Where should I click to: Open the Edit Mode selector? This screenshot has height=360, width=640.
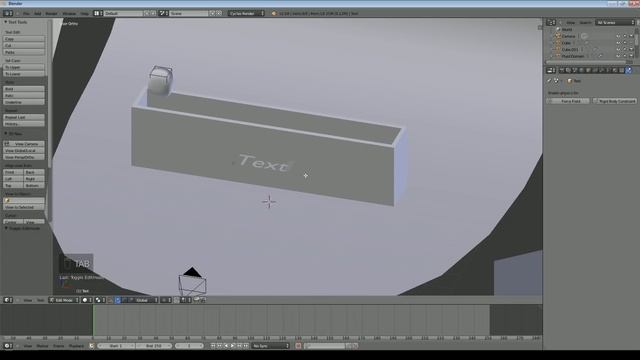coord(63,300)
